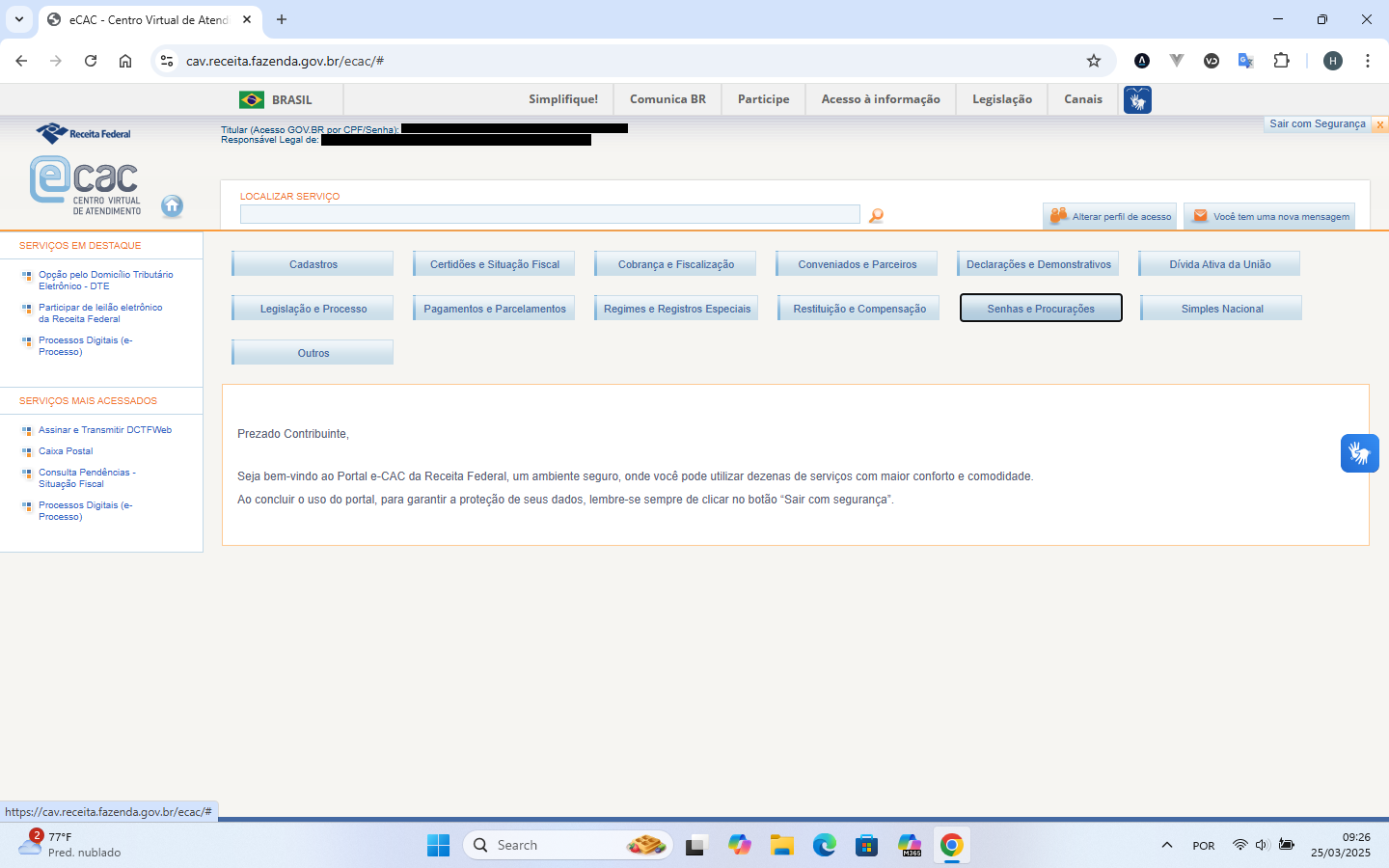Image resolution: width=1389 pixels, height=868 pixels.
Task: Click the magnifier search icon beside Localizar Serviço
Action: 876,216
